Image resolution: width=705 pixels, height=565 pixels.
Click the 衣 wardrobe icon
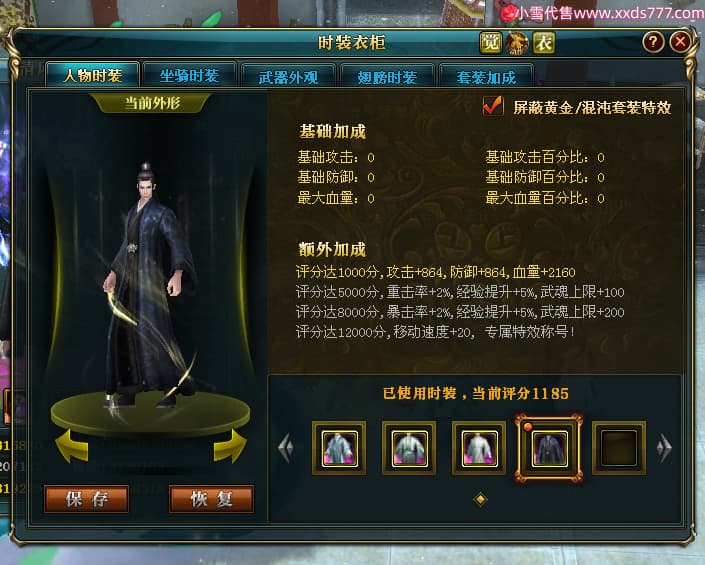pos(544,43)
